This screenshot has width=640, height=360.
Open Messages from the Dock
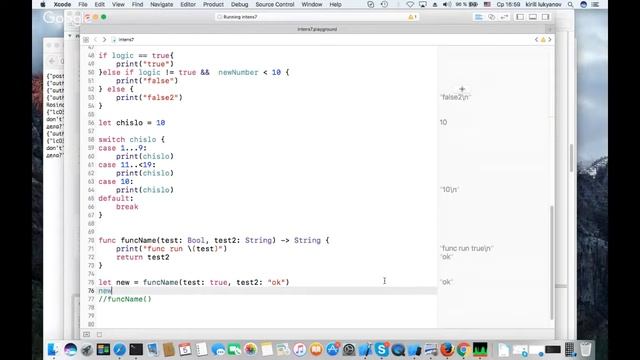(218, 349)
